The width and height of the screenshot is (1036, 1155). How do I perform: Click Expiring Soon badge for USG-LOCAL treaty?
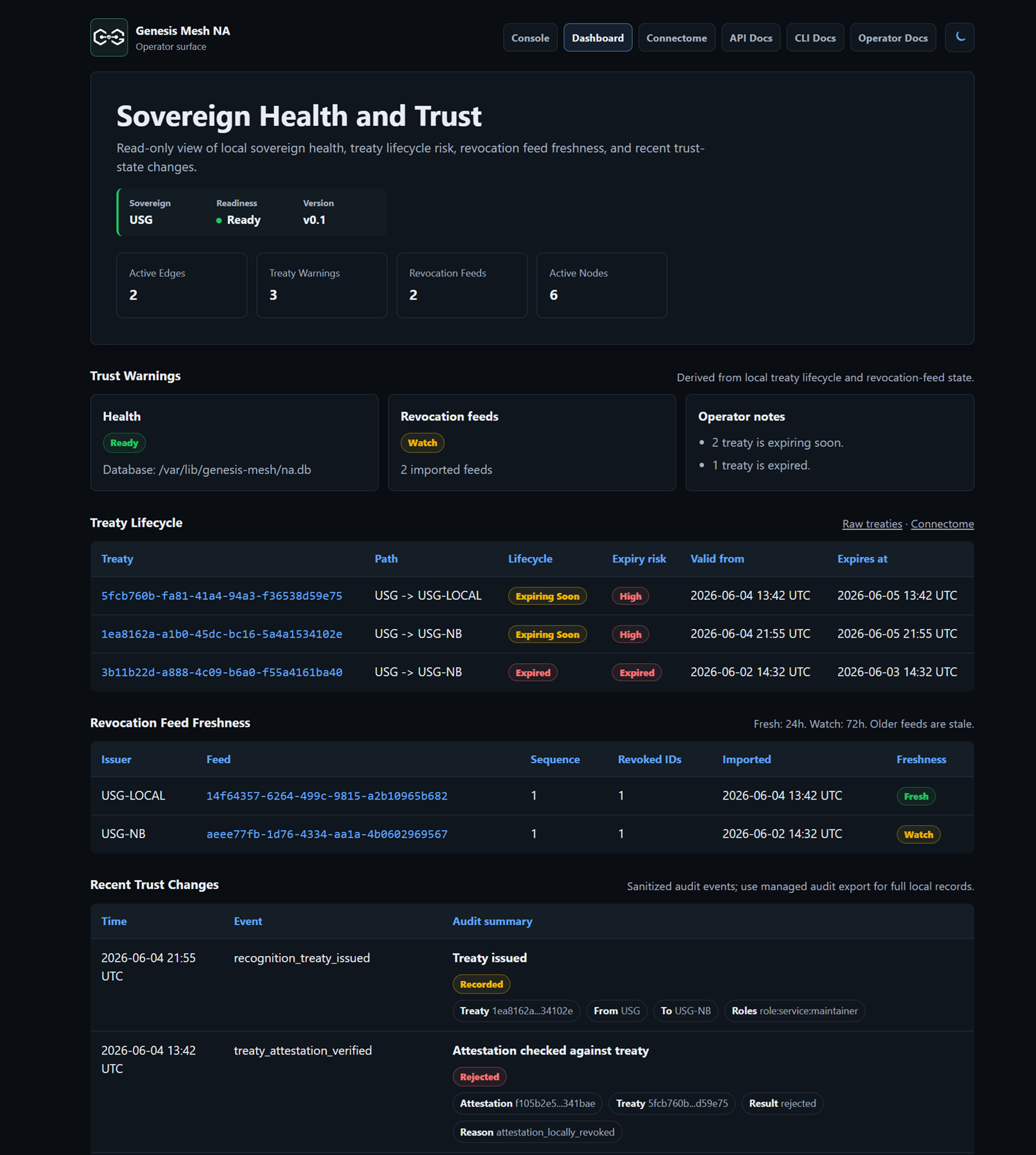(x=547, y=597)
